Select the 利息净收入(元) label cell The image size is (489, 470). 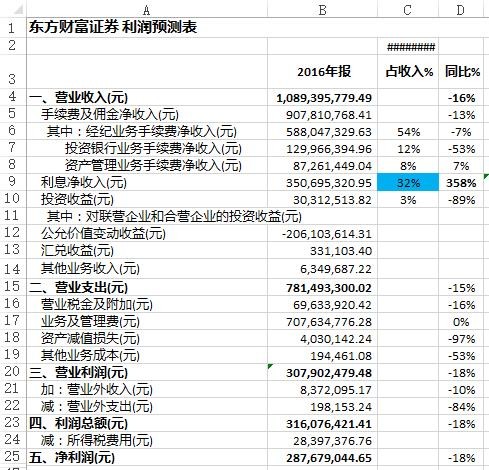click(147, 183)
